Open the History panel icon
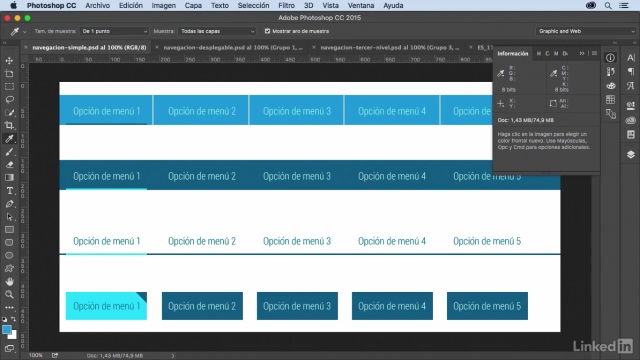640x360 pixels. (x=610, y=72)
